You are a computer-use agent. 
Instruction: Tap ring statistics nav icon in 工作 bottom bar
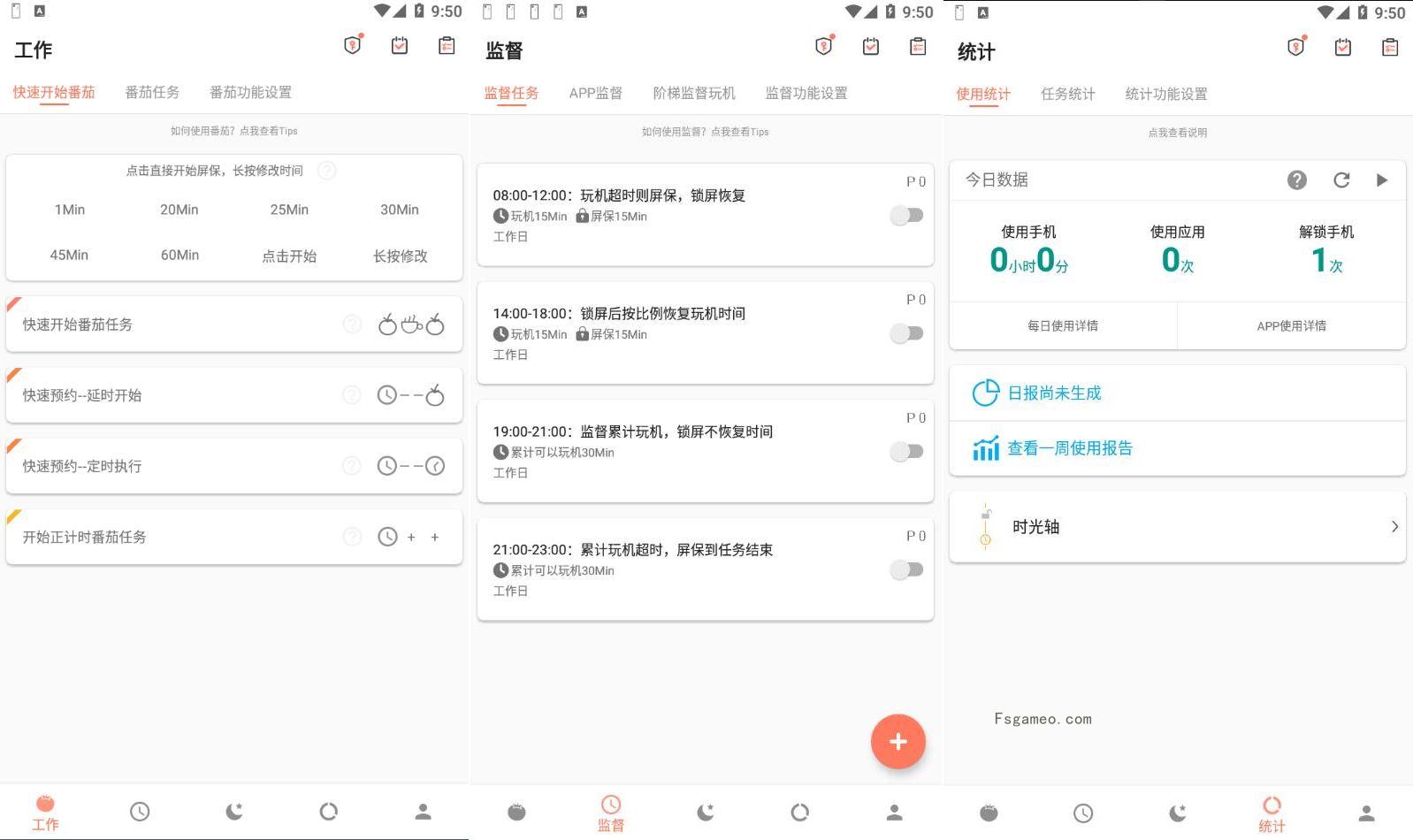click(x=328, y=812)
